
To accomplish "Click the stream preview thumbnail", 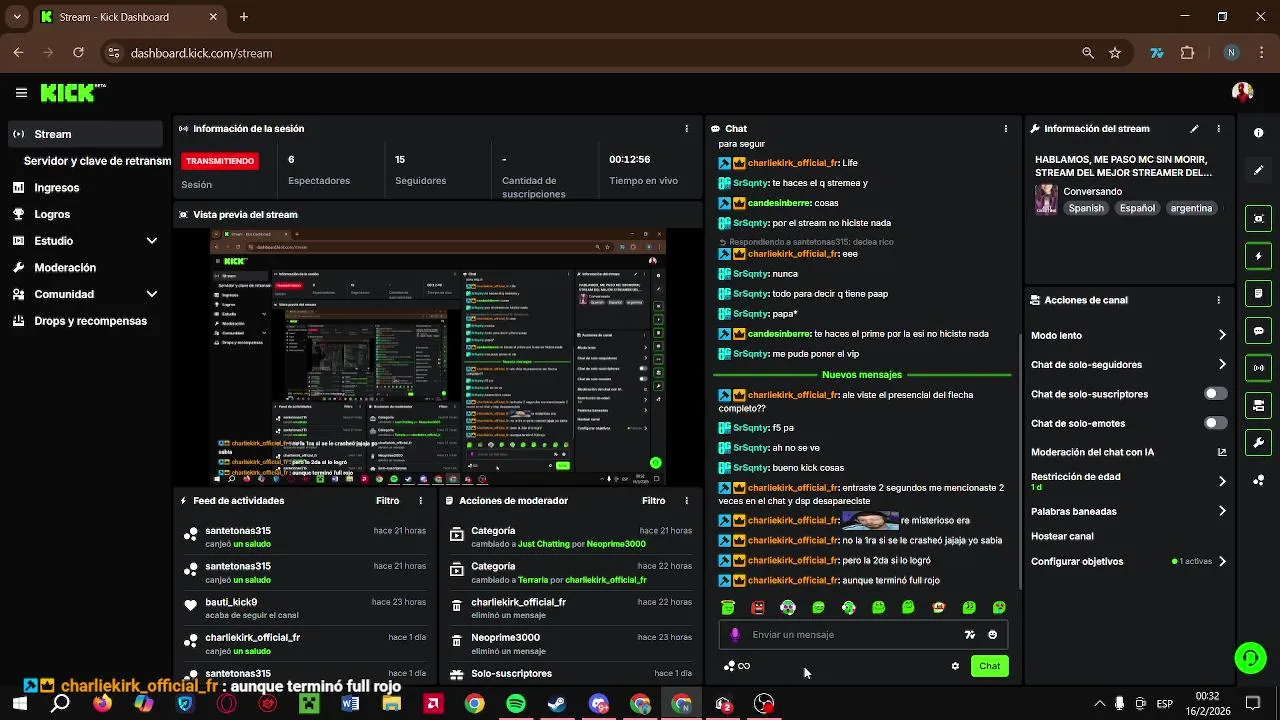I will pos(438,357).
